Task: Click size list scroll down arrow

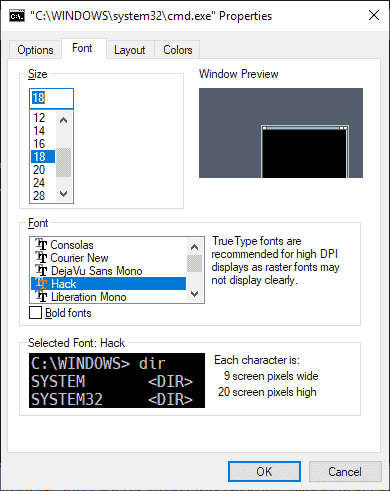Action: tap(63, 193)
